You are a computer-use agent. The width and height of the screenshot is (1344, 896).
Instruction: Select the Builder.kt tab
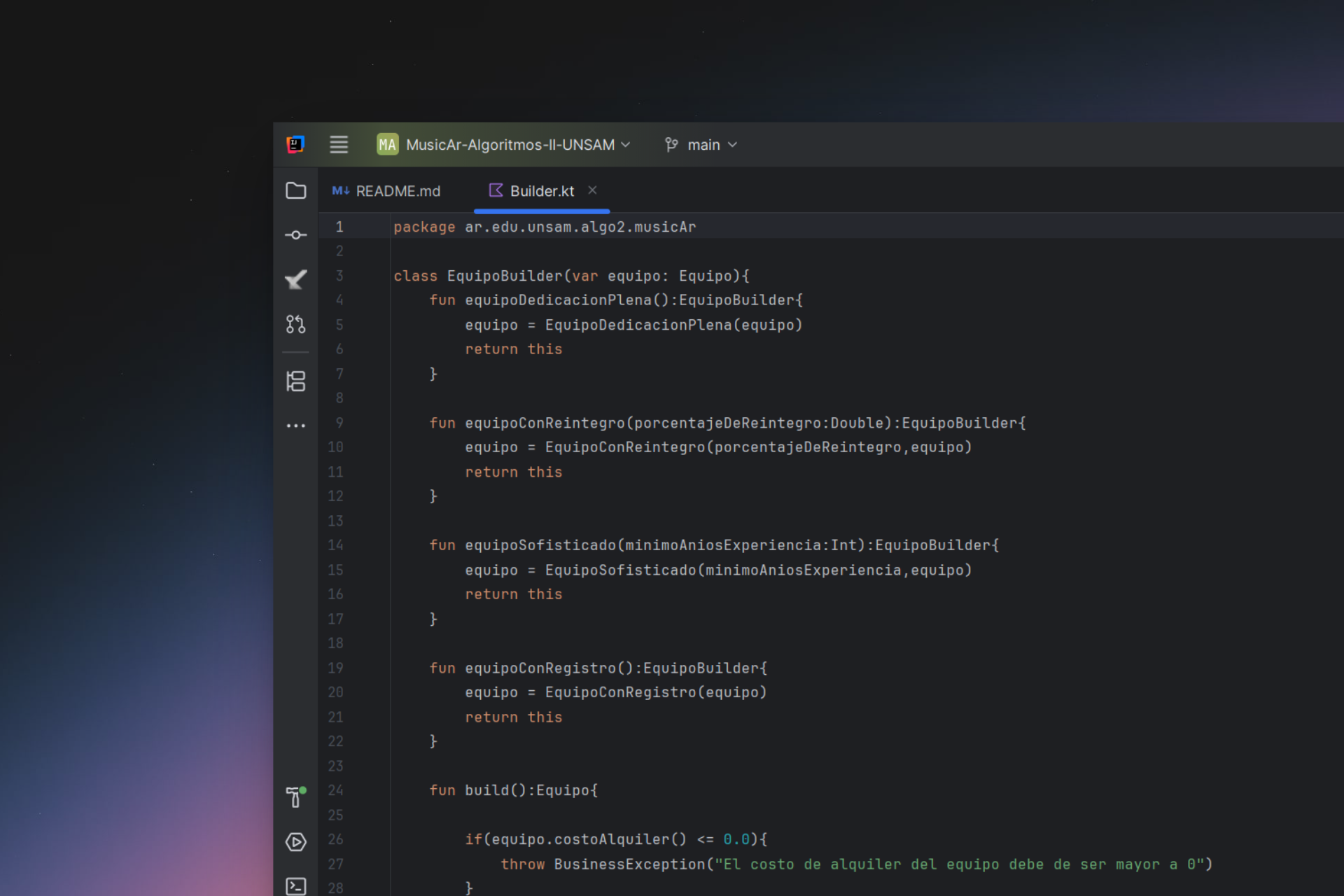tap(541, 191)
